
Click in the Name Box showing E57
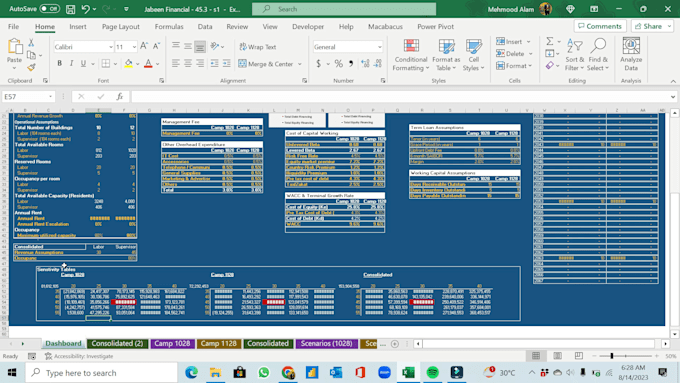click(25, 96)
